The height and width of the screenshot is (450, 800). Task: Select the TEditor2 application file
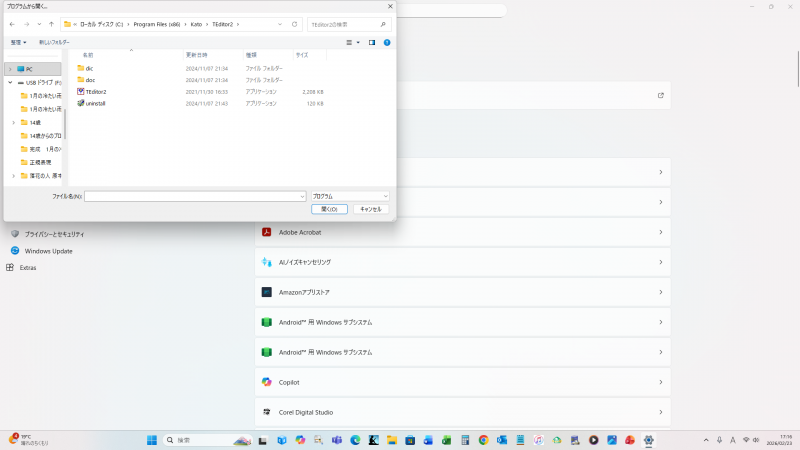point(96,91)
